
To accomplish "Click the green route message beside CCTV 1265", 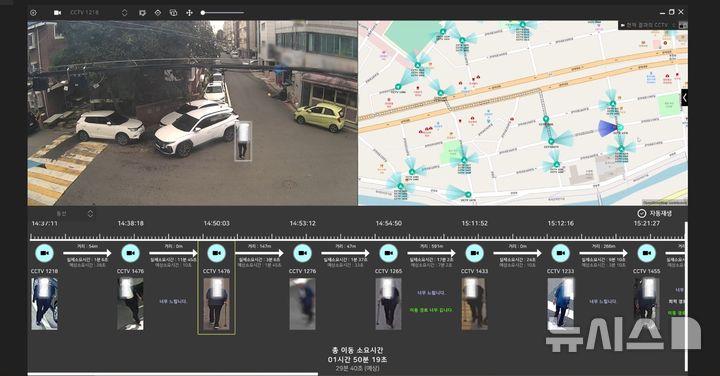I will click(431, 310).
